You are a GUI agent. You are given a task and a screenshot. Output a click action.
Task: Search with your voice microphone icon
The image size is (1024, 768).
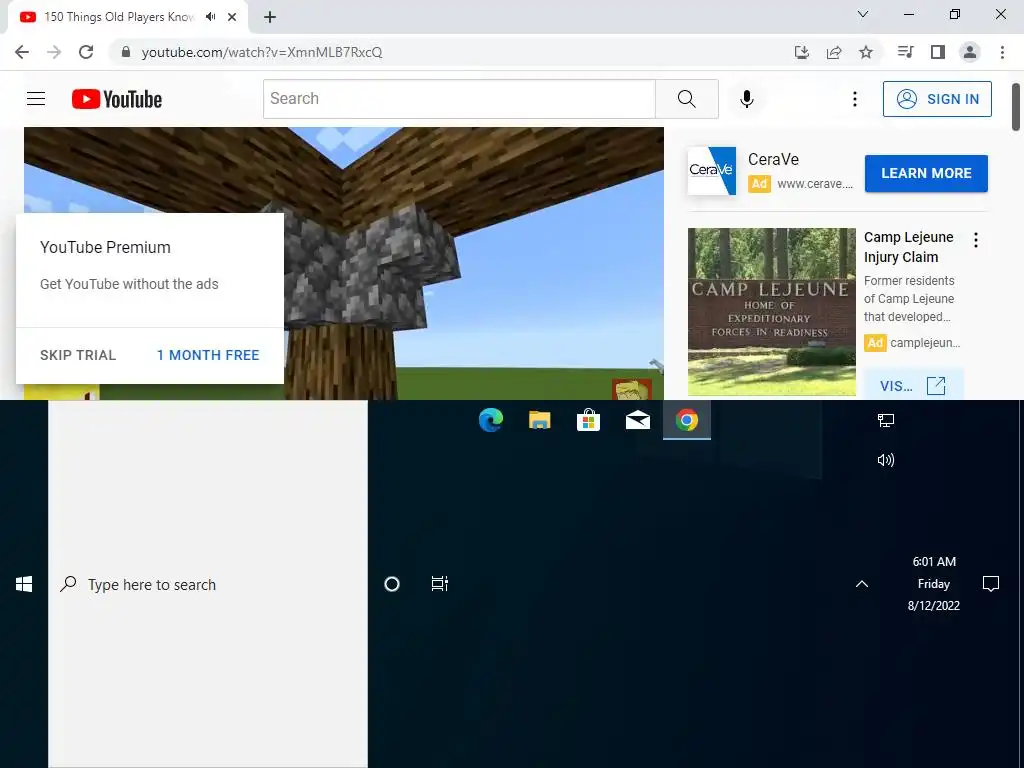point(746,99)
